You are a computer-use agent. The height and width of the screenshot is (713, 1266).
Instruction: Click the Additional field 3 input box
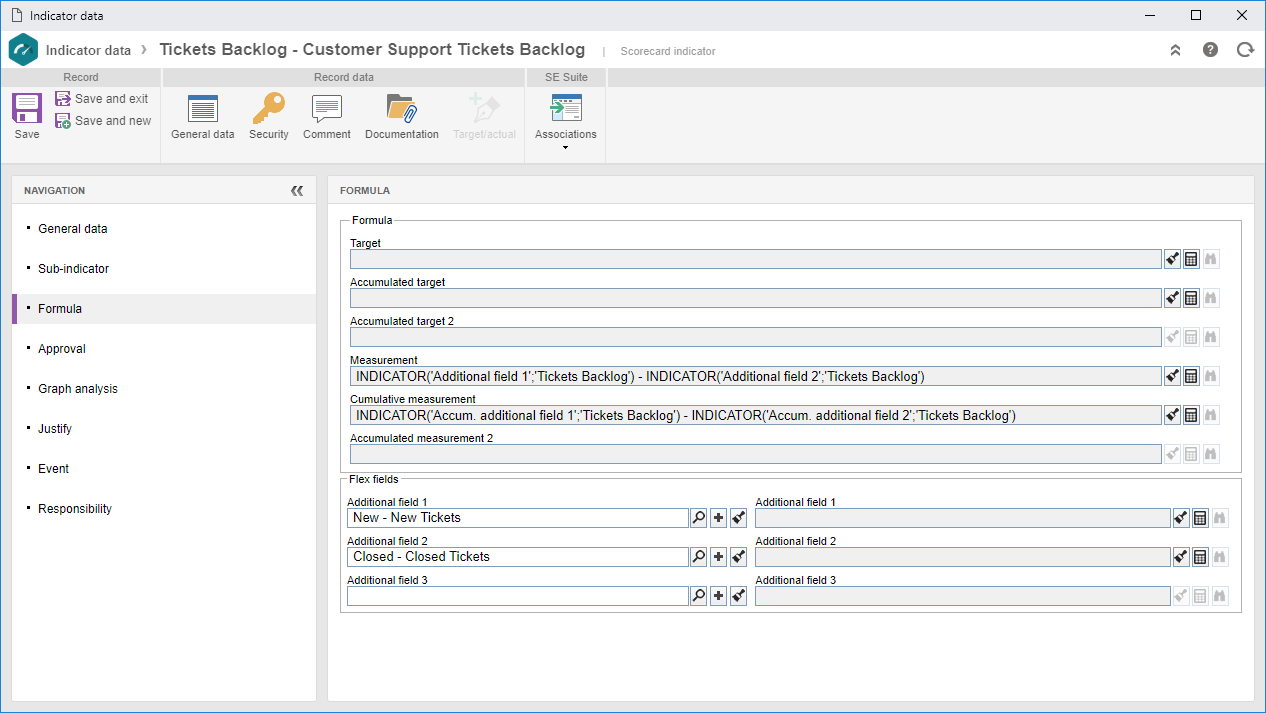(x=517, y=596)
